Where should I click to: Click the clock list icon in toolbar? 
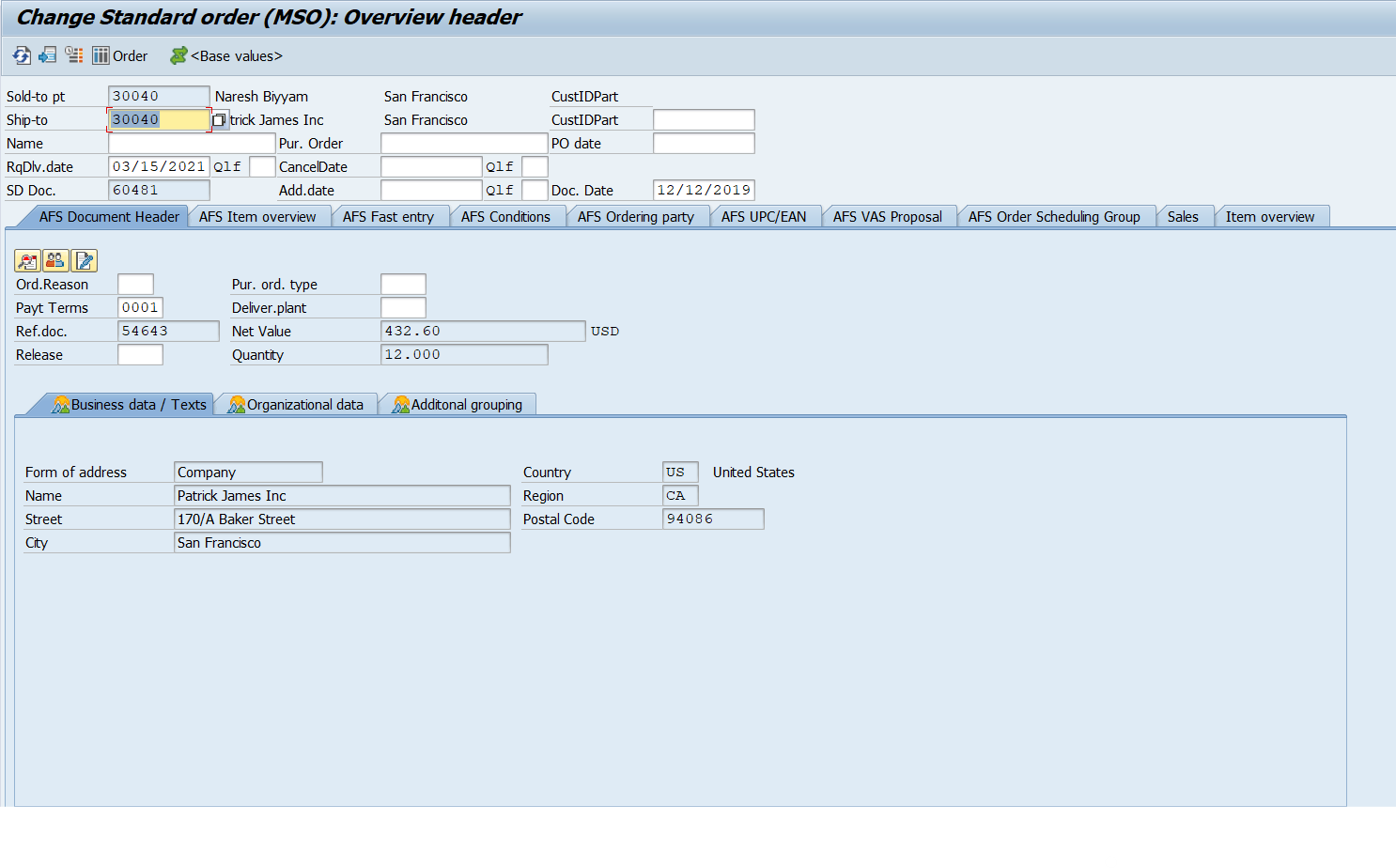pos(74,56)
